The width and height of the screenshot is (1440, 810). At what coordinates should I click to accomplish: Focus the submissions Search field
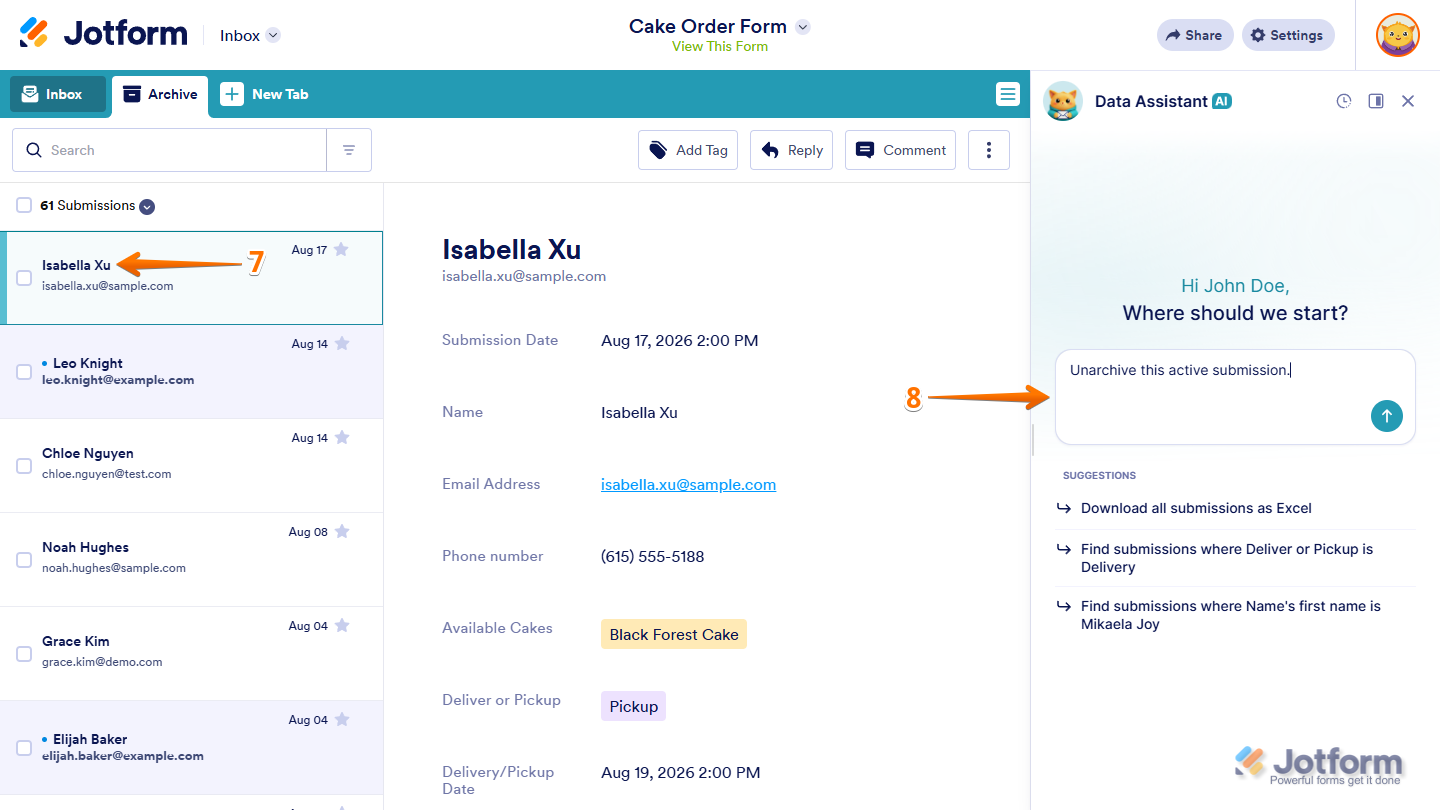pyautogui.click(x=169, y=150)
